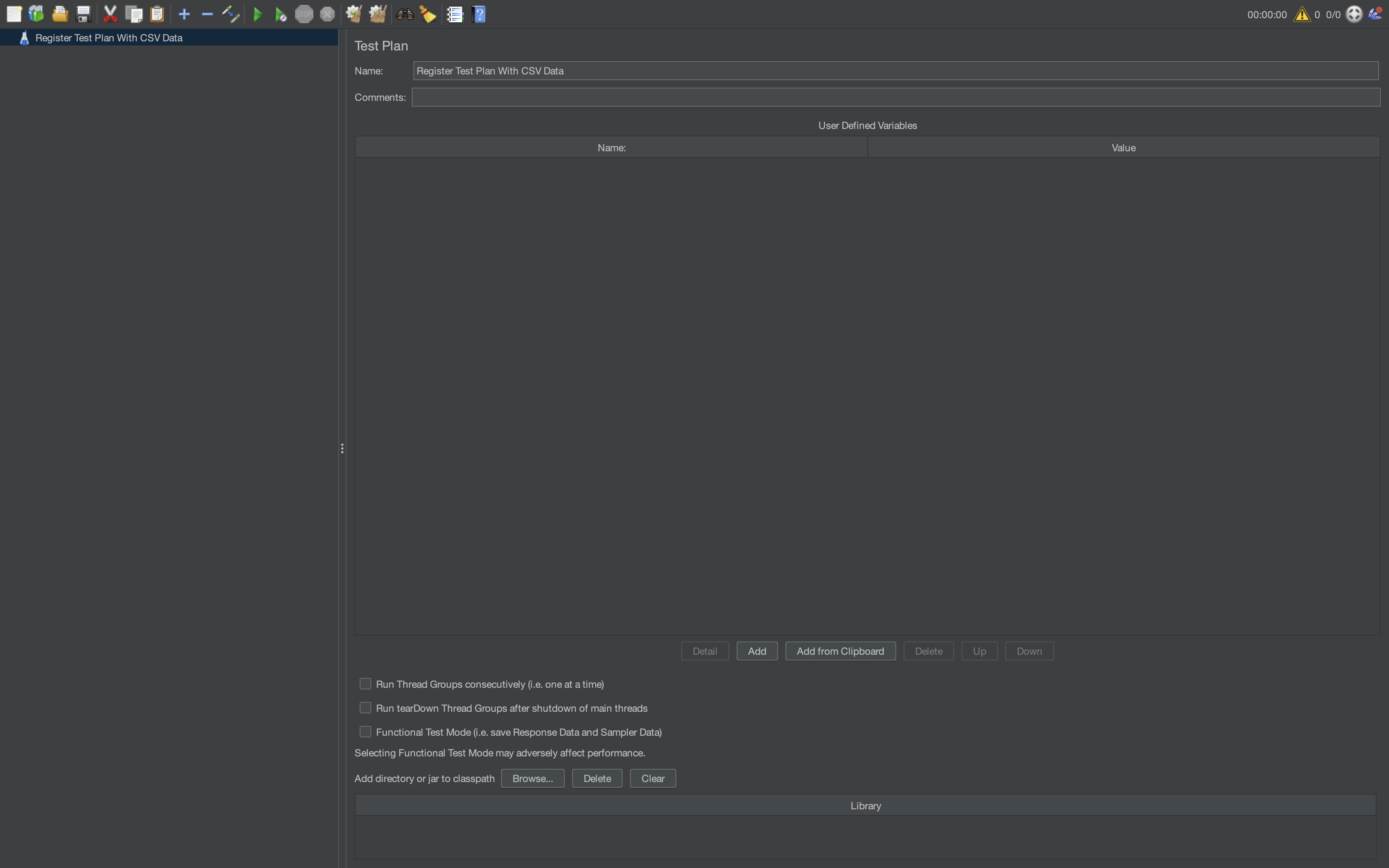1389x868 pixels.
Task: Open the function helper dialog
Action: 455,14
